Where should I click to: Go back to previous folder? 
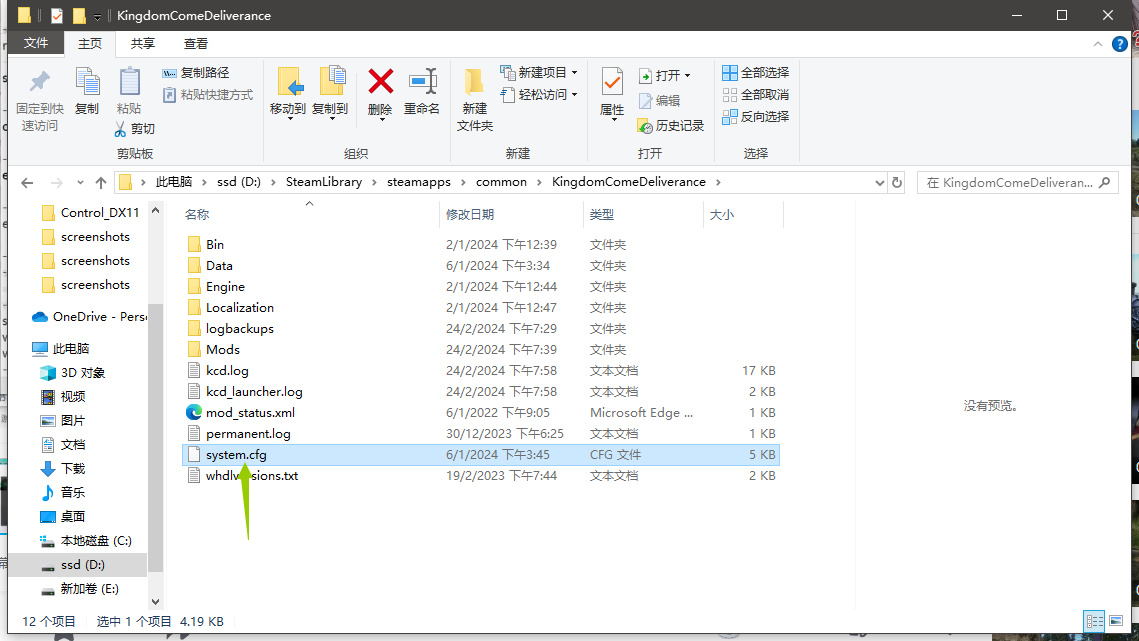pos(27,182)
